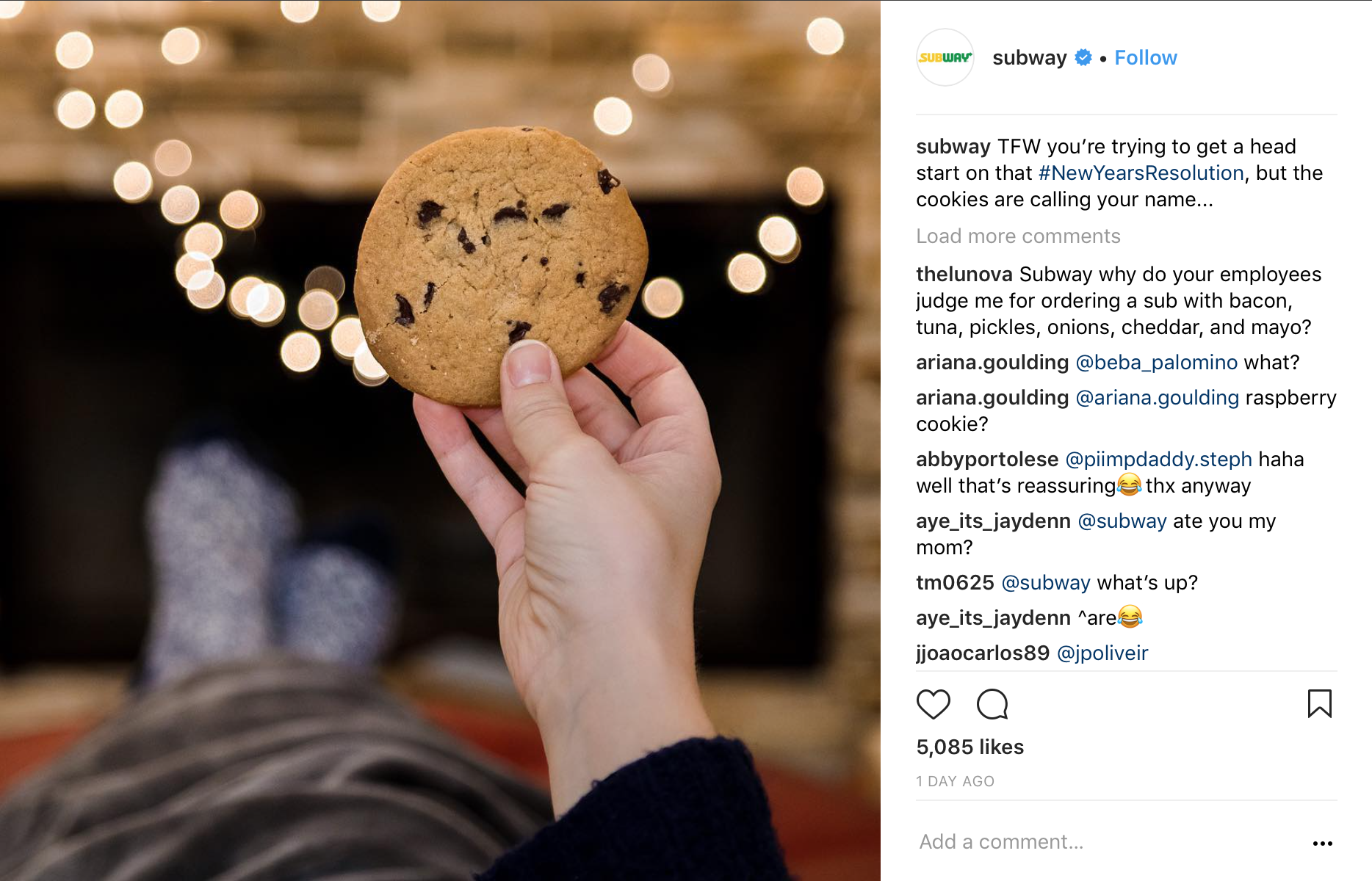Save post with the bookmark icon

click(x=1320, y=703)
